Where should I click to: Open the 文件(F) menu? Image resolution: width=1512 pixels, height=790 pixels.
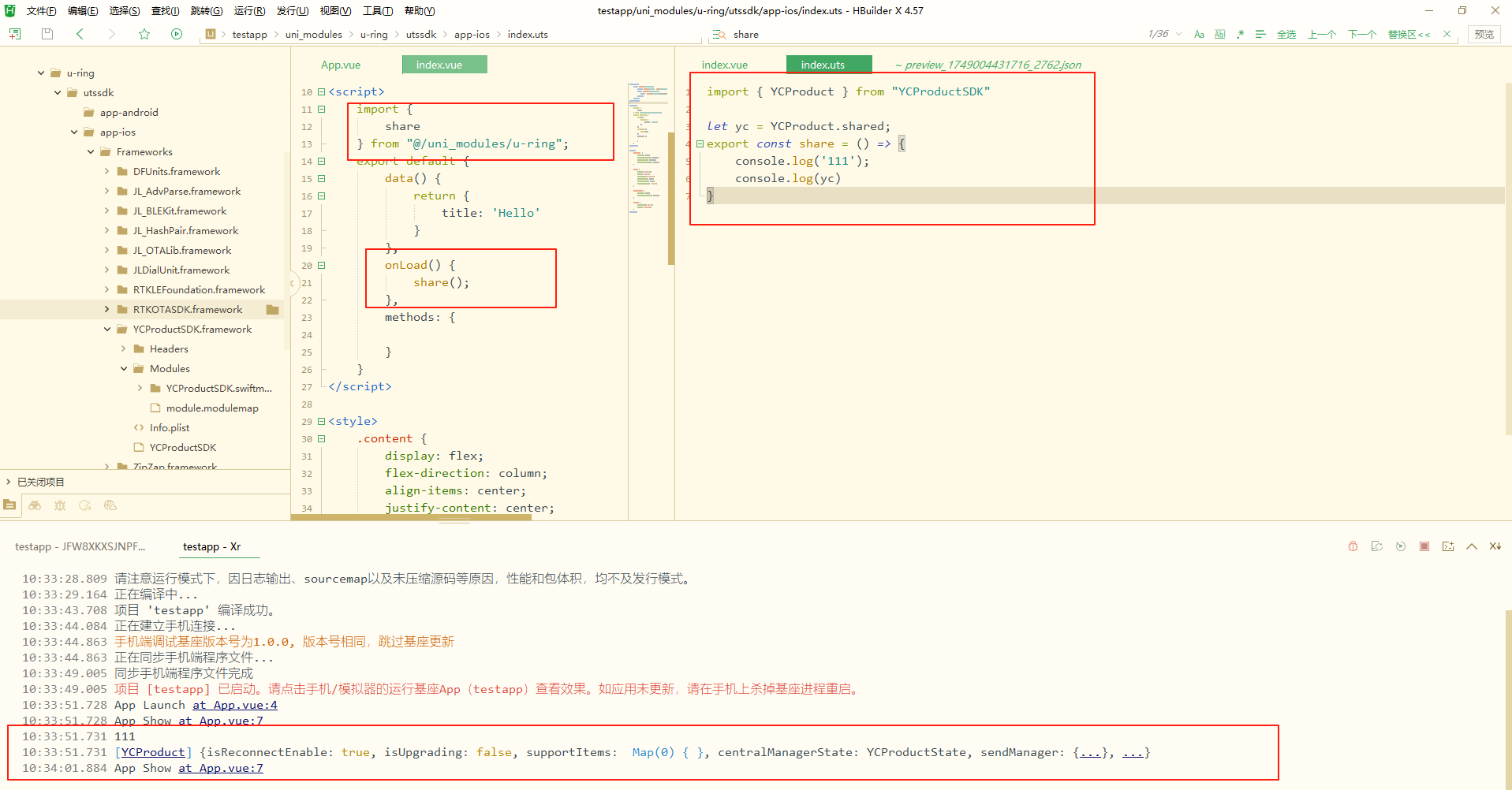pyautogui.click(x=41, y=11)
